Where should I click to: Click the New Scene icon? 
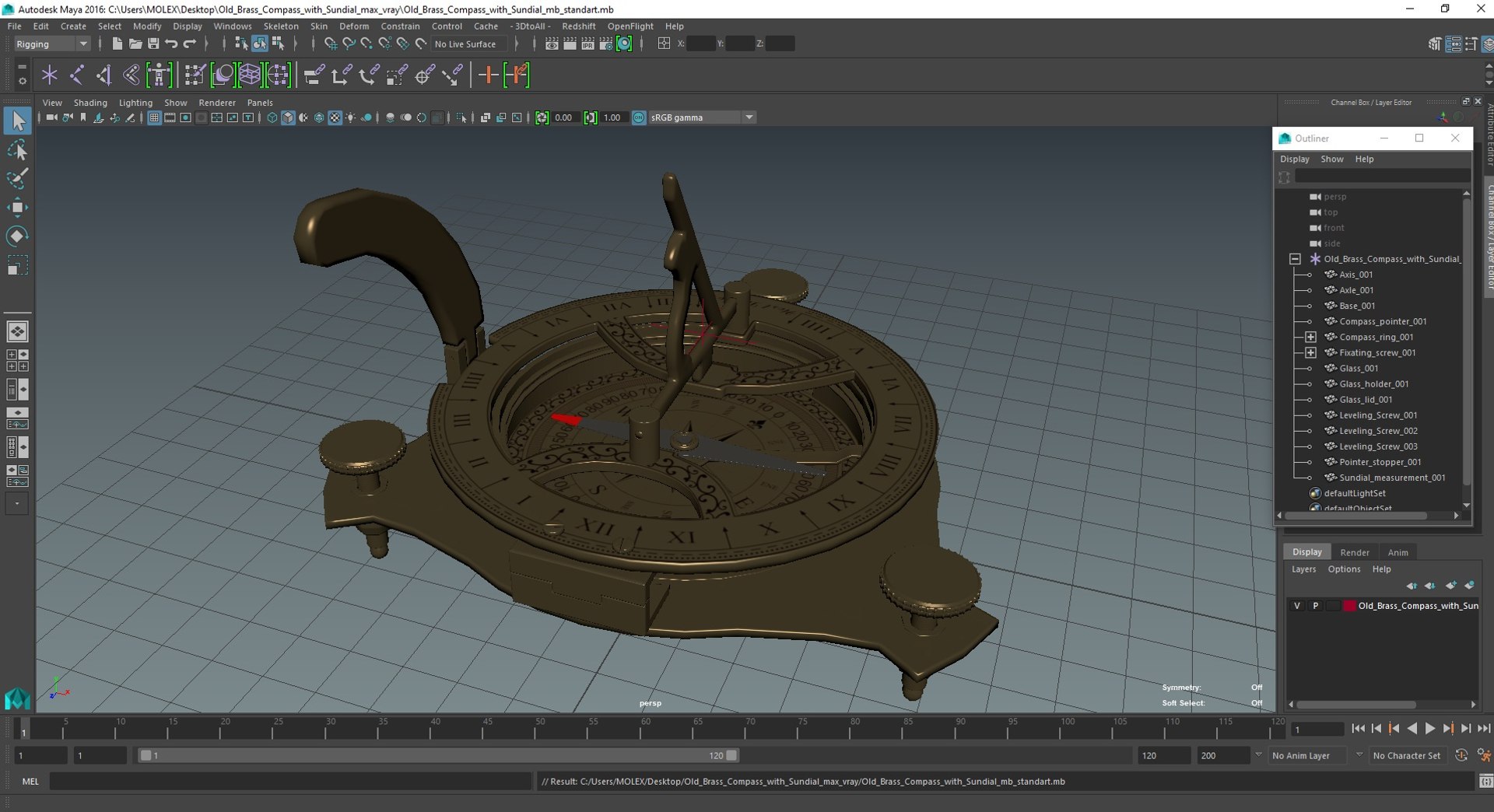pos(117,44)
